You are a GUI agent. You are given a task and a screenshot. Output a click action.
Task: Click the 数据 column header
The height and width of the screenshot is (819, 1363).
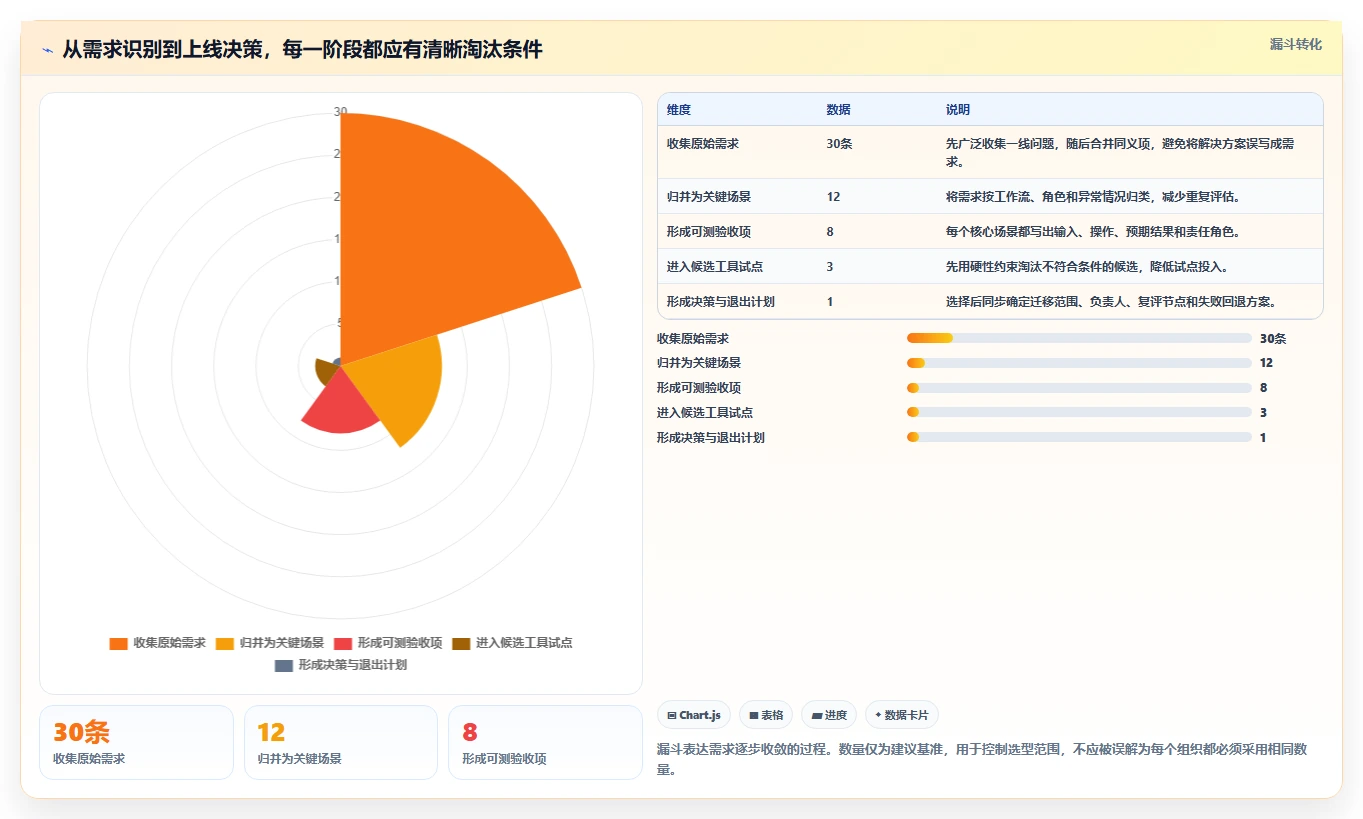(x=838, y=110)
